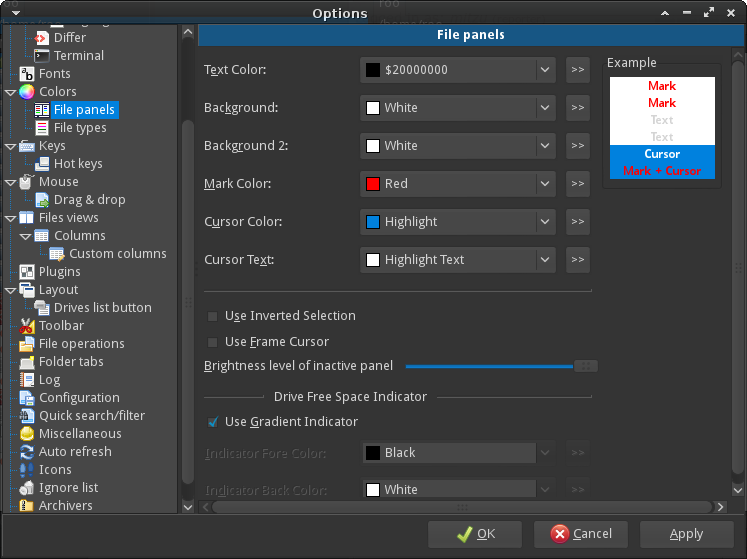The image size is (747, 559).
Task: Click the horizontal scrollbar right arrow
Action: pos(720,507)
